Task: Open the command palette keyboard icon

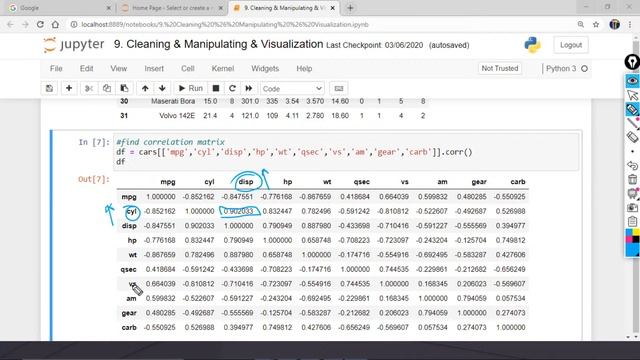Action: tap(339, 89)
